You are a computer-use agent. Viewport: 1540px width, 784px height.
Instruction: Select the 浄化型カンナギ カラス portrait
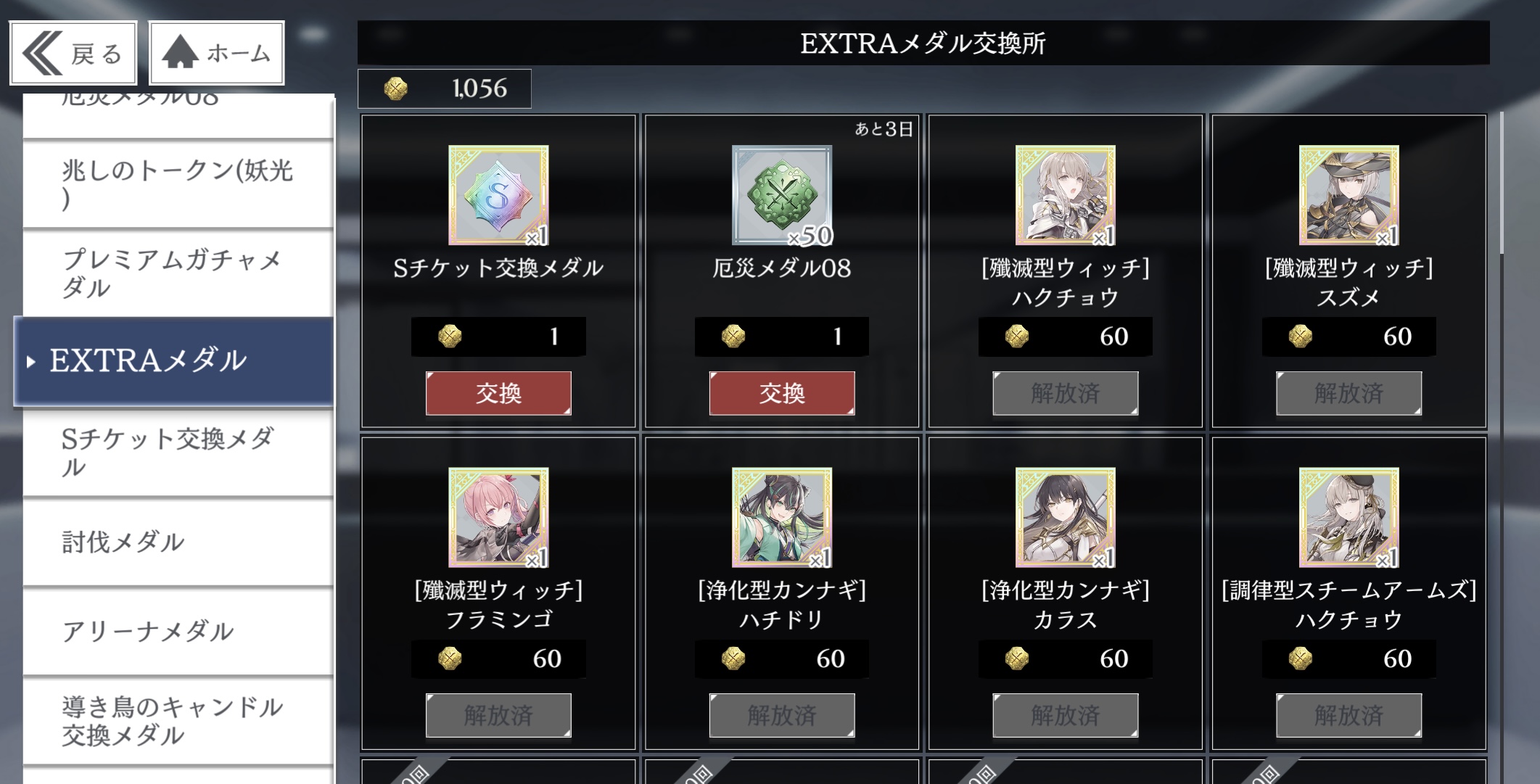pos(1066,517)
